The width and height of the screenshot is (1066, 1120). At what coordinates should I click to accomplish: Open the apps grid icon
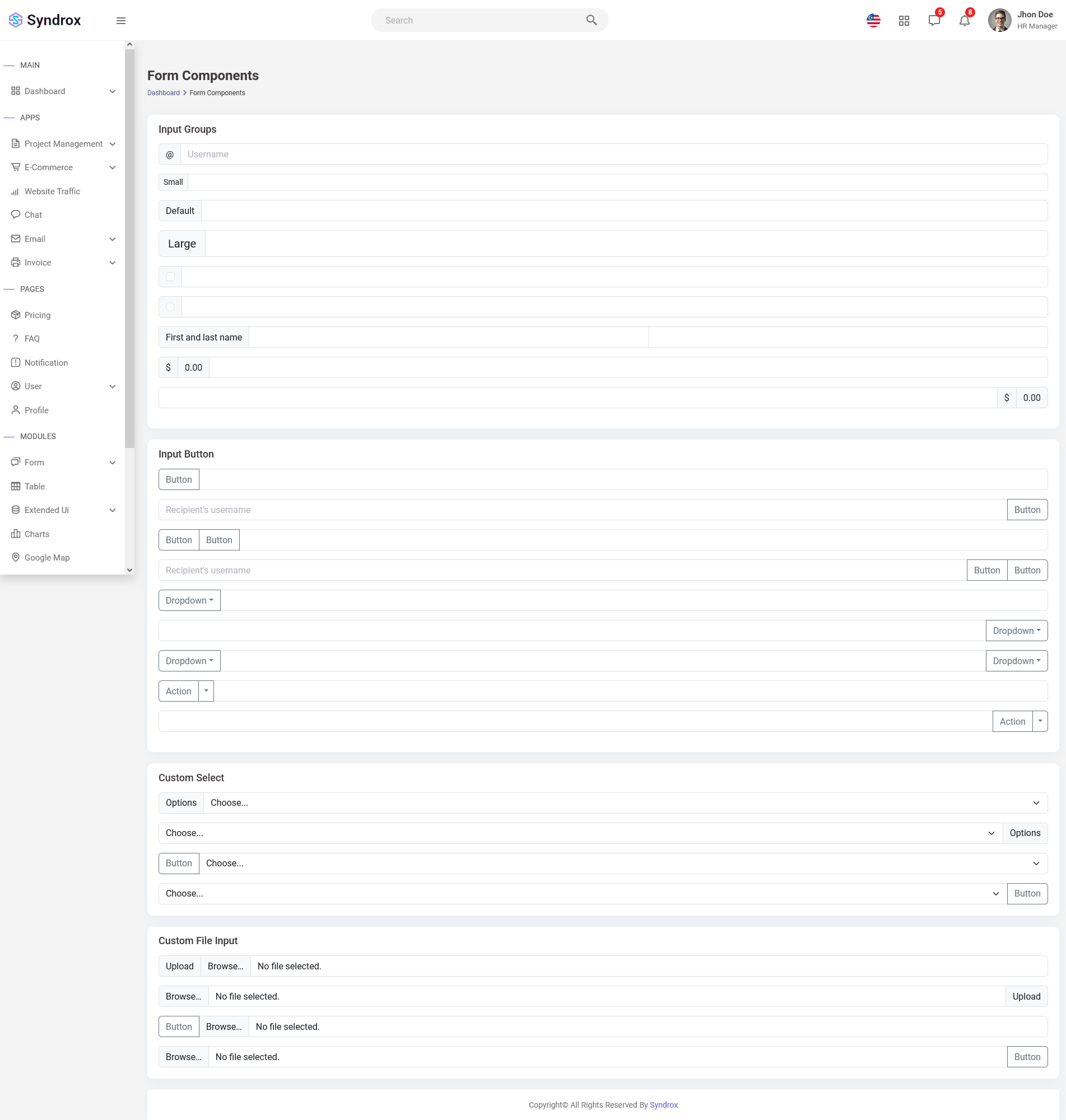pos(904,21)
